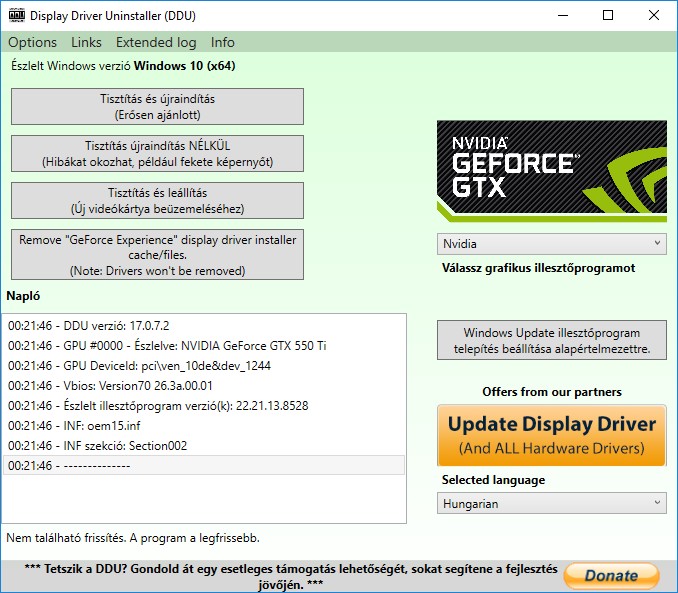Screen dimensions: 678x593
Task: Click Windows Update illesztőprogram settings button
Action: click(x=551, y=341)
